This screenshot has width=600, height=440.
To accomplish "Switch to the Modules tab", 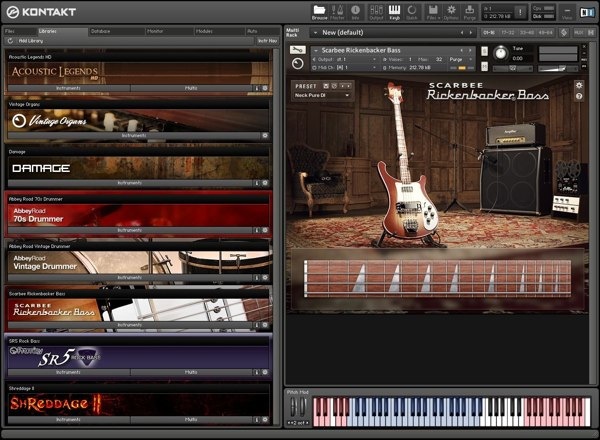I will (219, 31).
